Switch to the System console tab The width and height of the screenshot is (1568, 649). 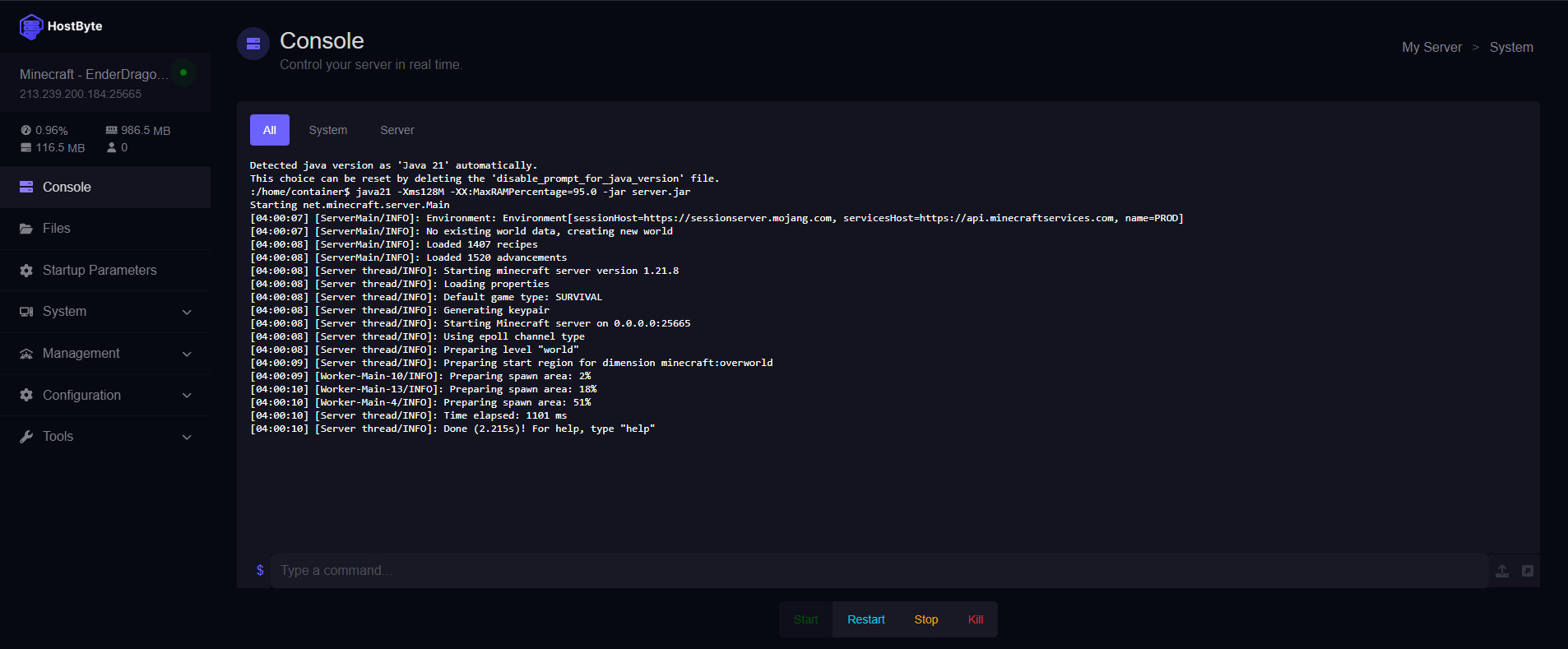click(x=328, y=130)
